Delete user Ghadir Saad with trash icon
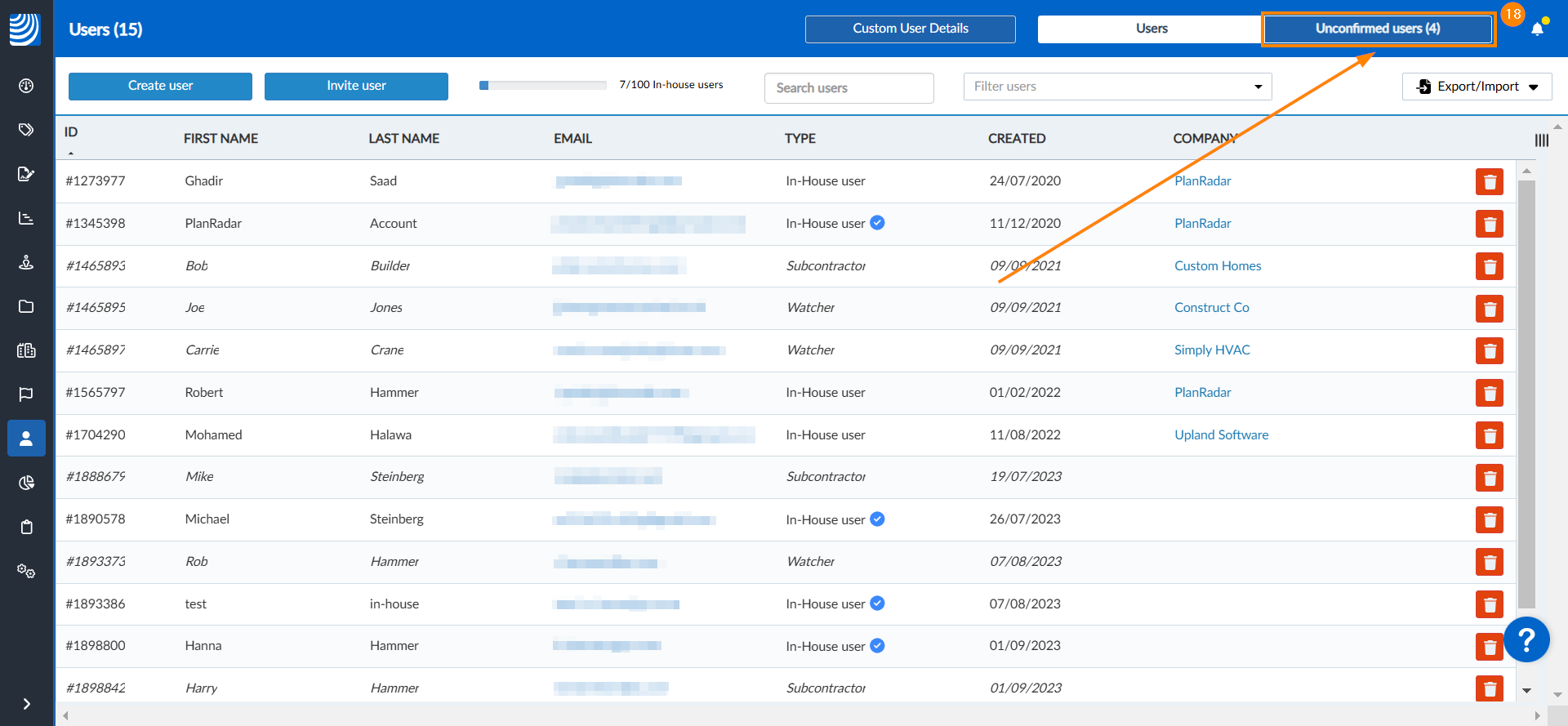The width and height of the screenshot is (1568, 726). 1490,181
